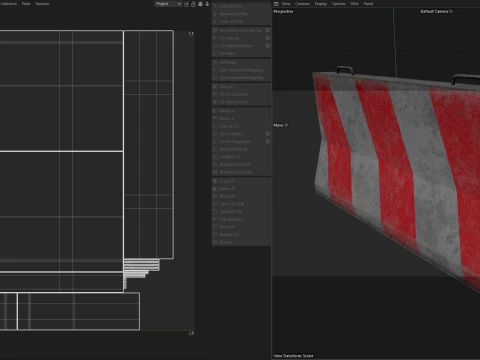The height and width of the screenshot is (360, 480).
Task: Click the chart icon next to Project dropdown
Action: tap(186, 4)
